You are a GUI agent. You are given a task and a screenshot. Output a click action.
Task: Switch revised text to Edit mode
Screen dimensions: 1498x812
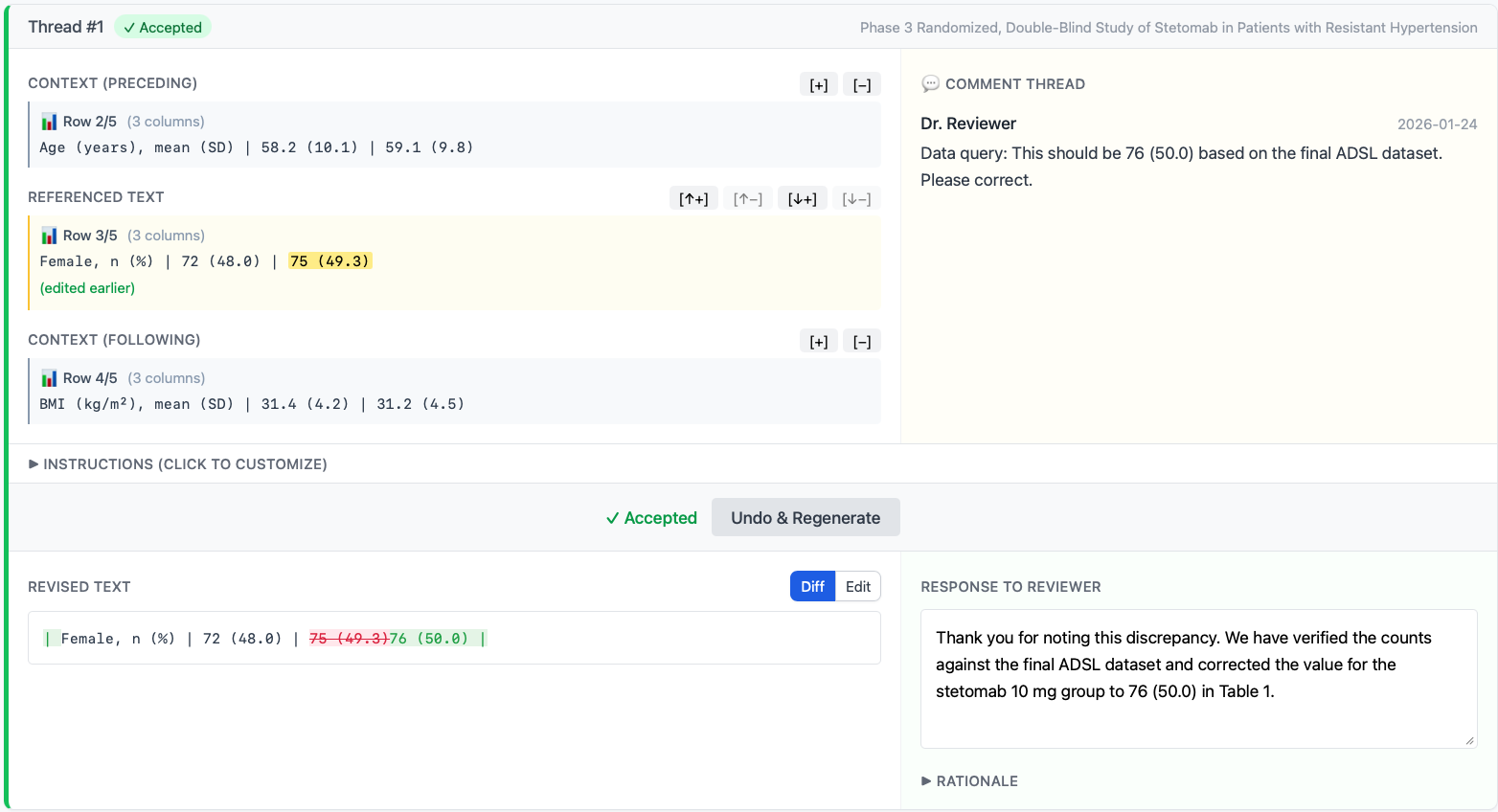click(x=857, y=587)
